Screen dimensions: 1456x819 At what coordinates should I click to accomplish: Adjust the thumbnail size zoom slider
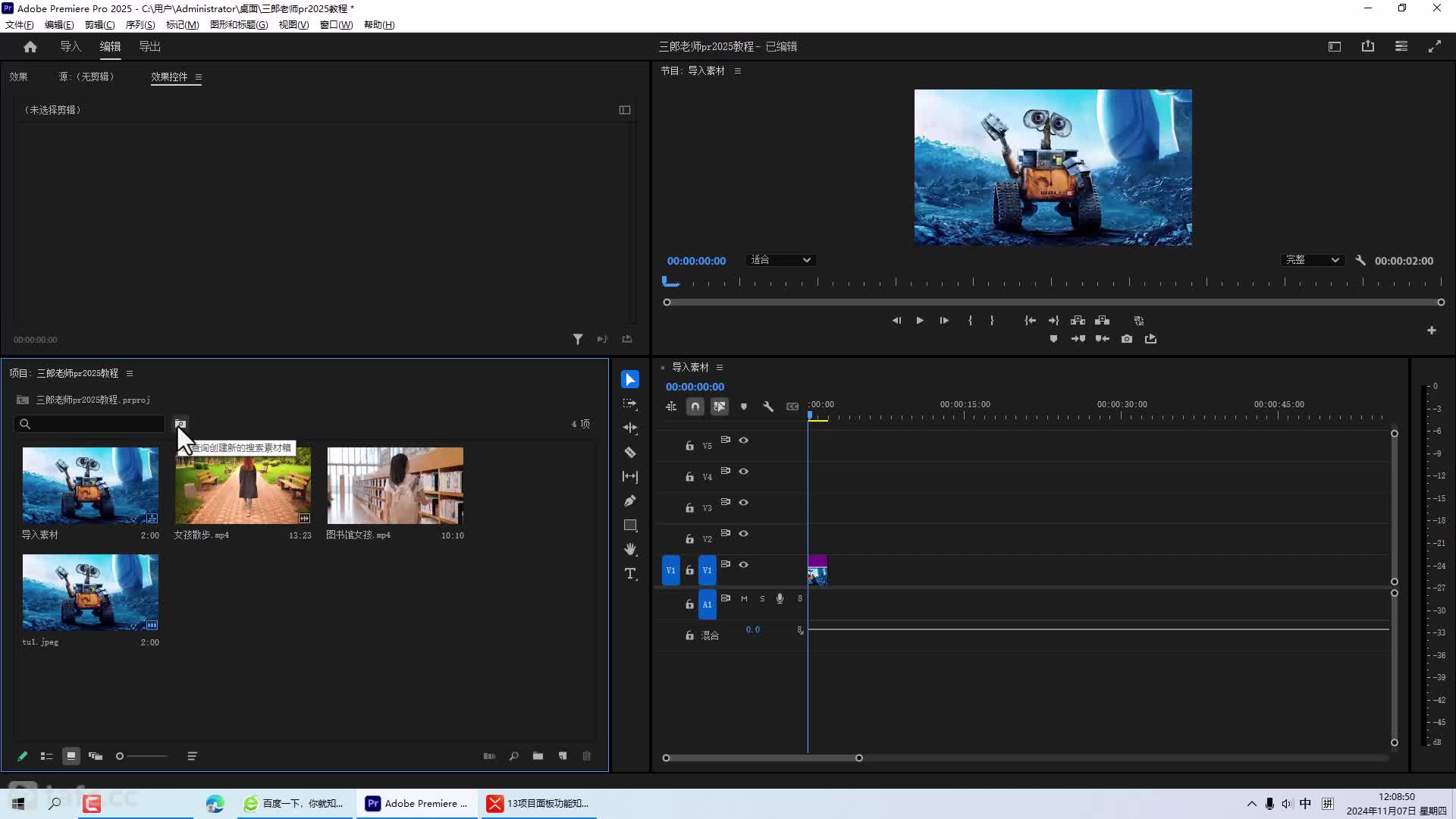pos(142,756)
